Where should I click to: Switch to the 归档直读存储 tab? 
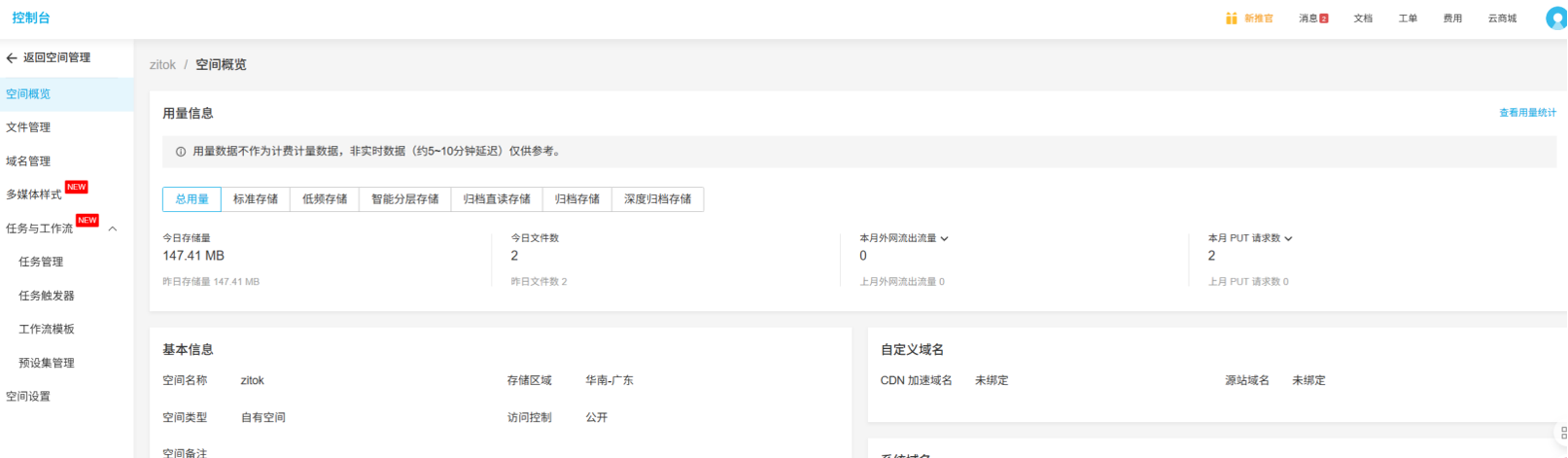(497, 199)
